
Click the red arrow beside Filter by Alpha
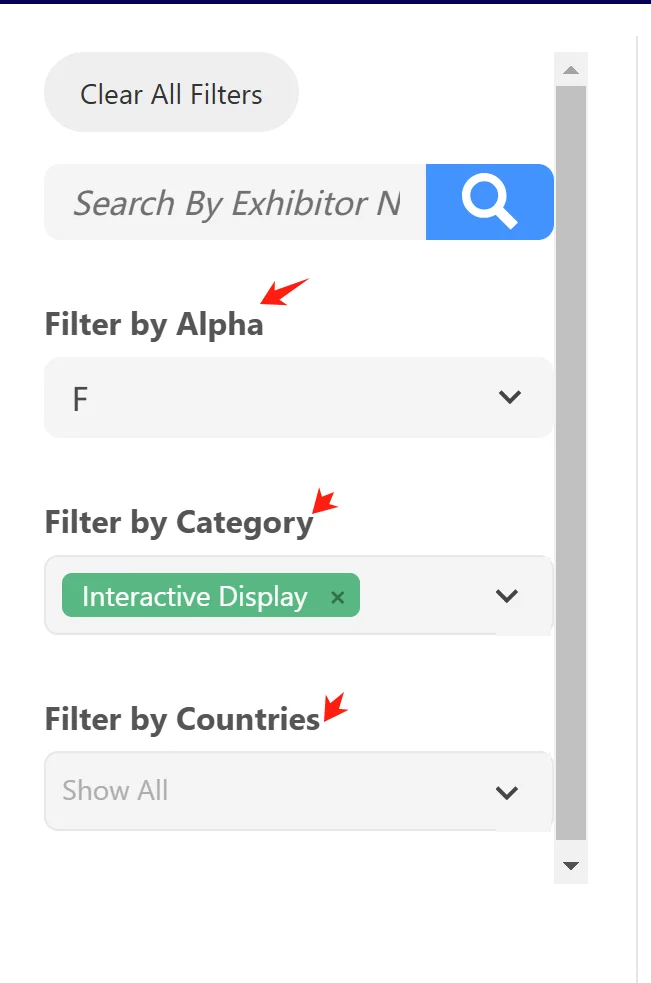pos(284,292)
